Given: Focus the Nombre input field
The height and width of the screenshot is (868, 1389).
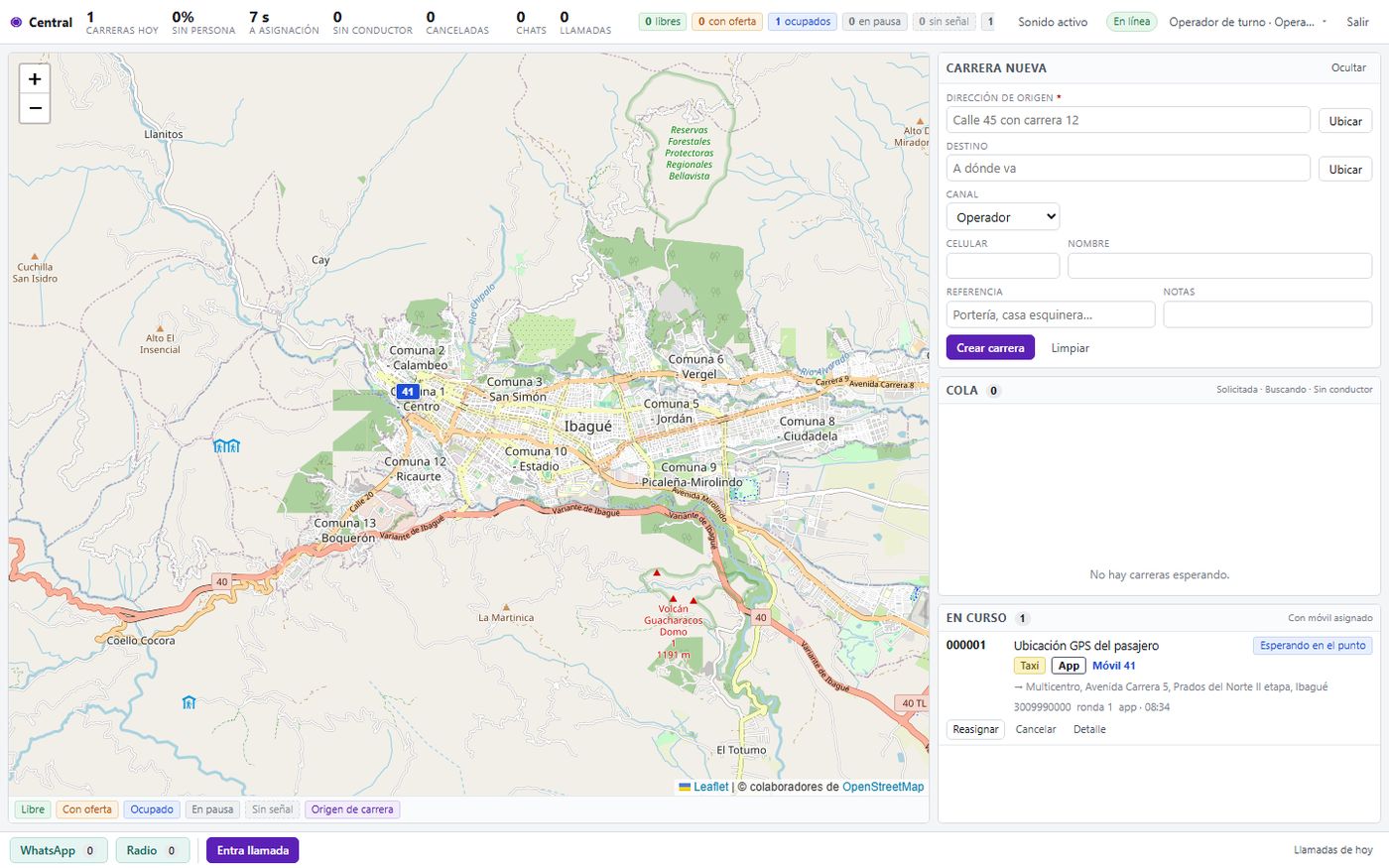Looking at the screenshot, I should [1219, 266].
